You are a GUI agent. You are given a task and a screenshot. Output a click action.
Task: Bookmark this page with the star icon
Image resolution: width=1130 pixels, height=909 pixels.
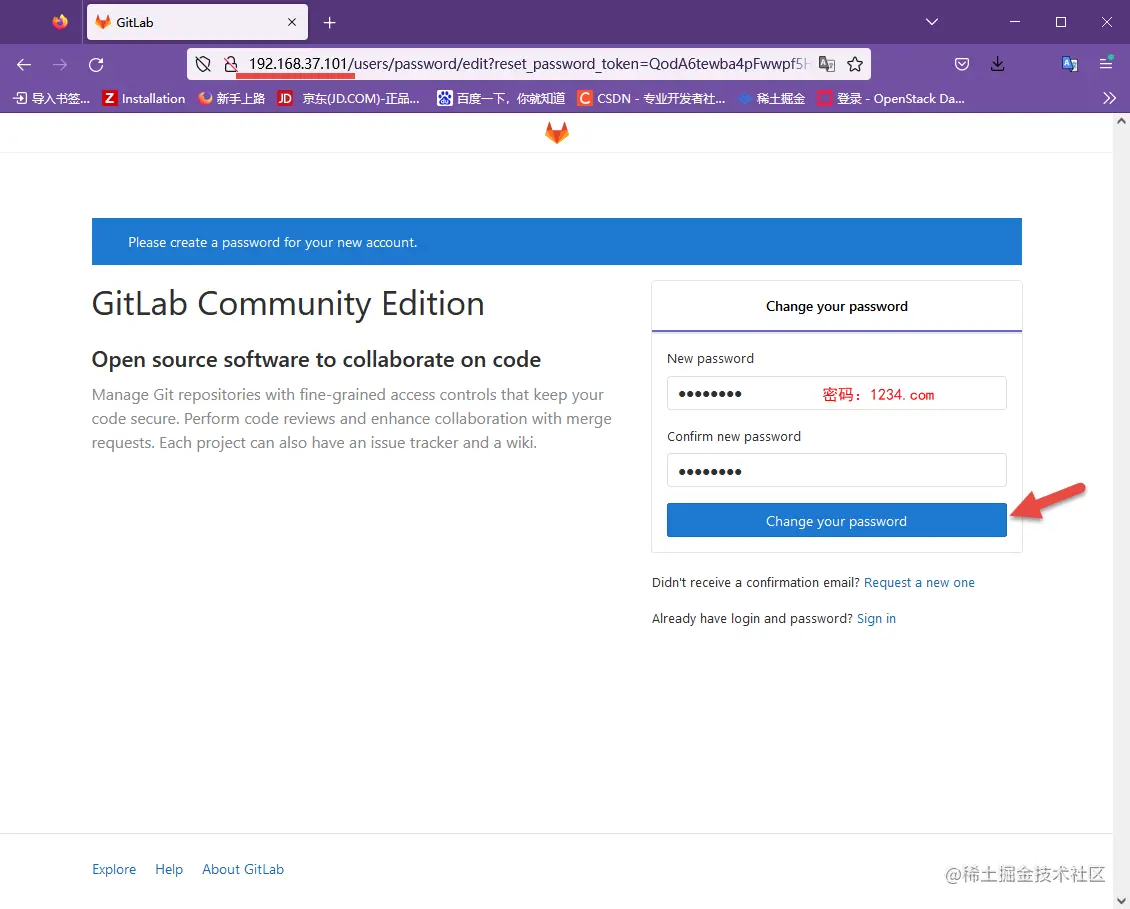click(x=855, y=64)
